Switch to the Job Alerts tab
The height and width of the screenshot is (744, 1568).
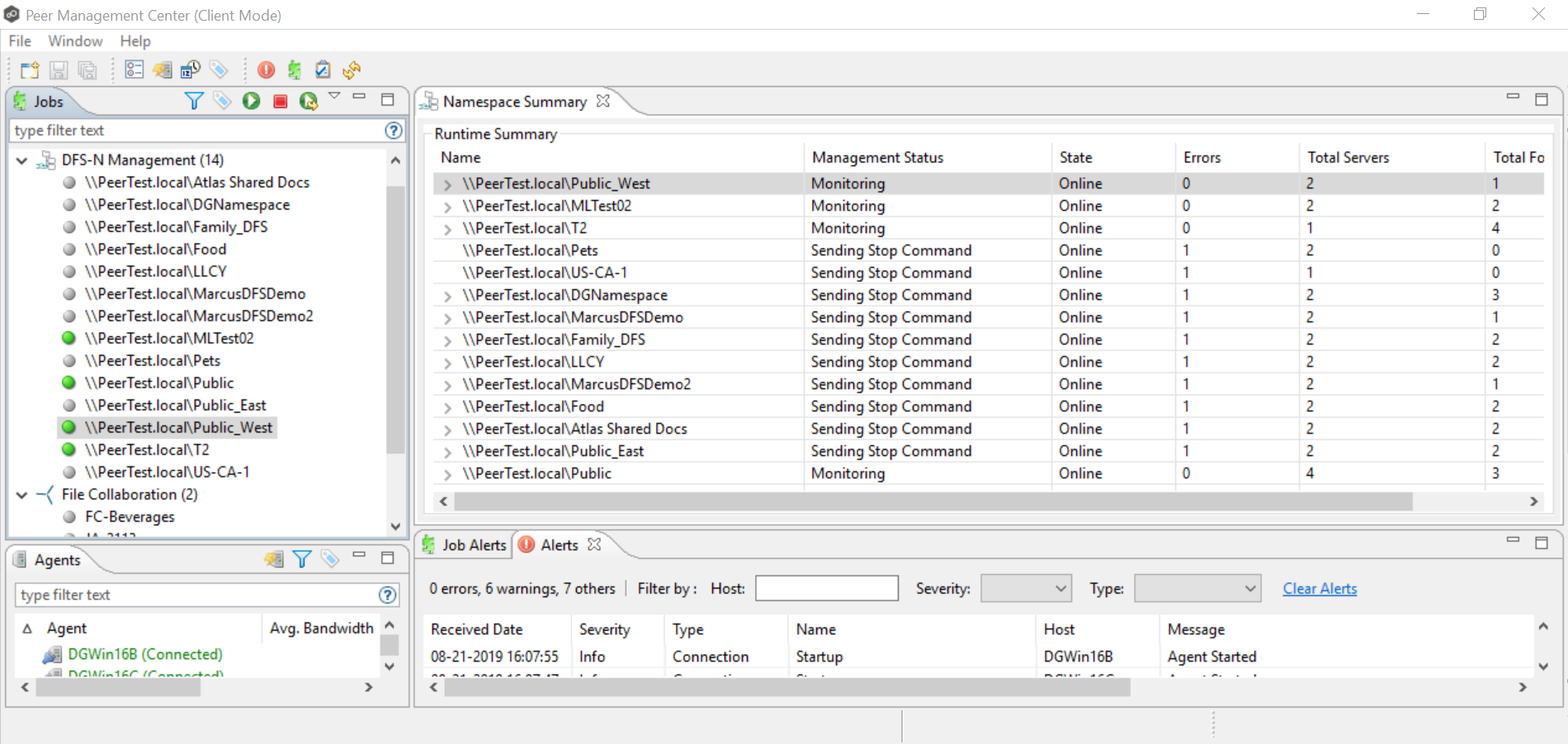point(465,545)
